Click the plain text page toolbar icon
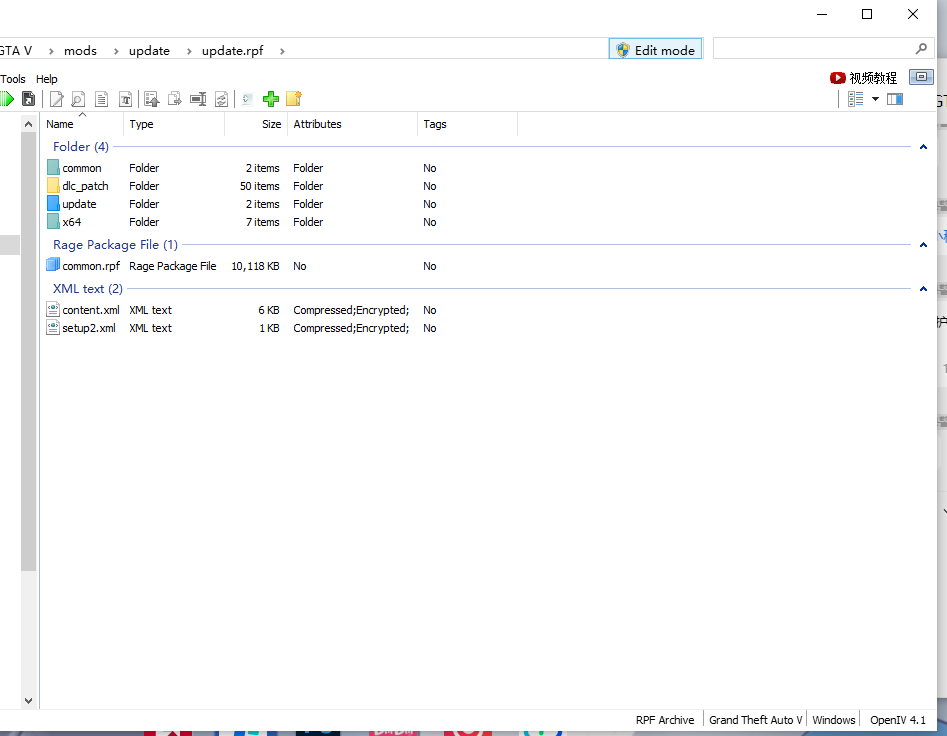Screen dimensions: 947x736 pos(101,99)
